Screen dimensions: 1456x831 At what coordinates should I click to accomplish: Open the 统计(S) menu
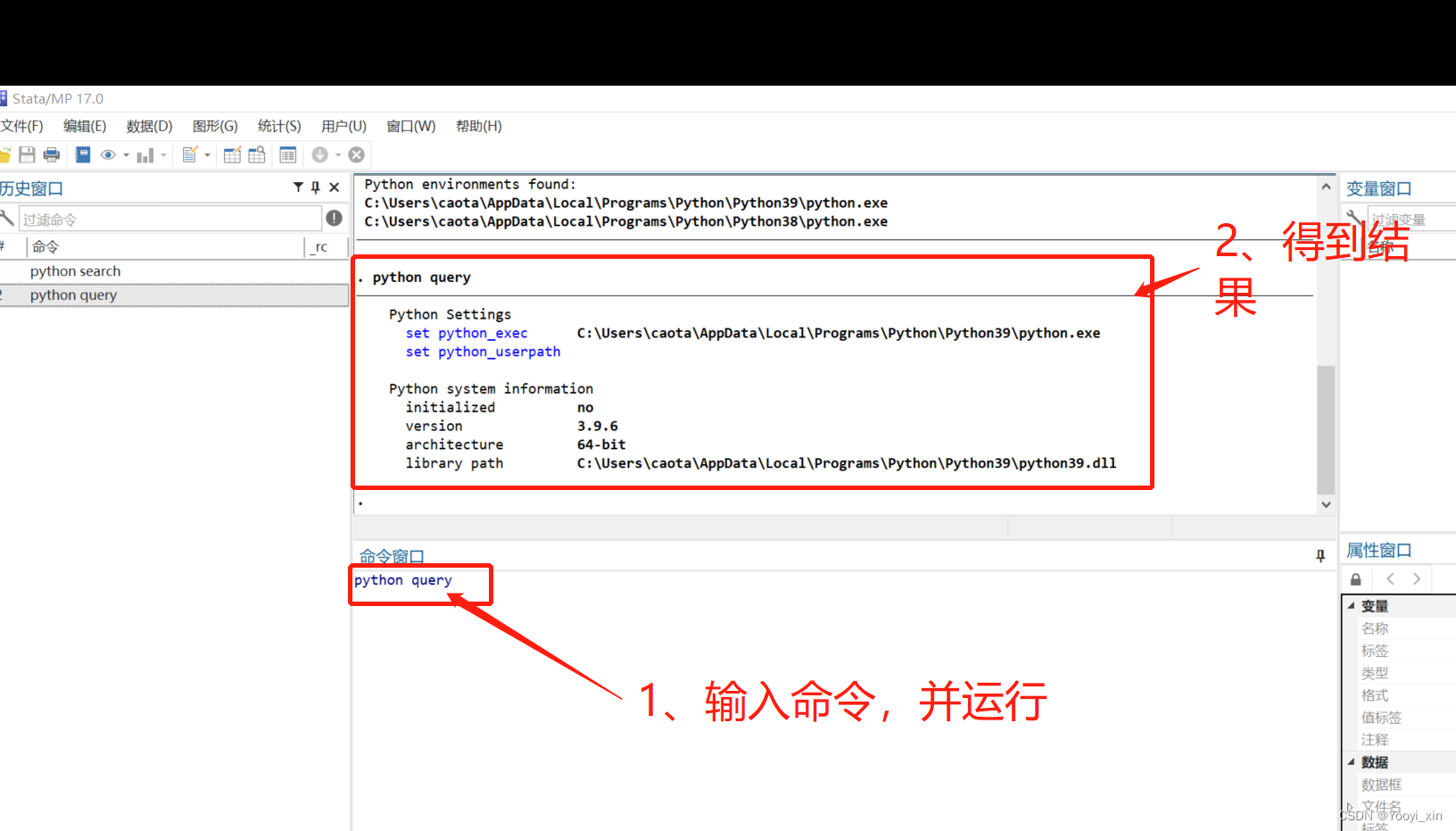279,126
